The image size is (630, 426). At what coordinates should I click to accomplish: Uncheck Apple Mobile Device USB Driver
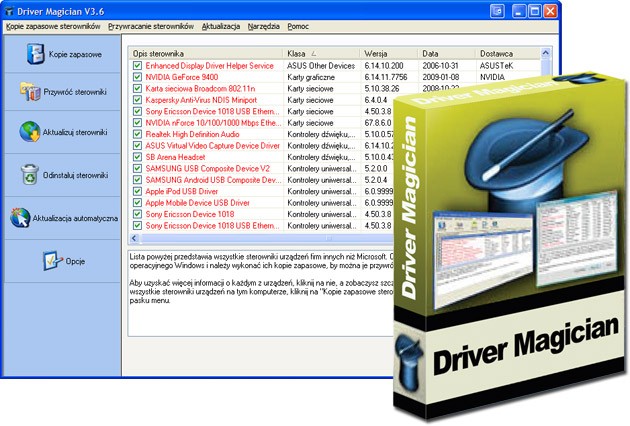[137, 203]
